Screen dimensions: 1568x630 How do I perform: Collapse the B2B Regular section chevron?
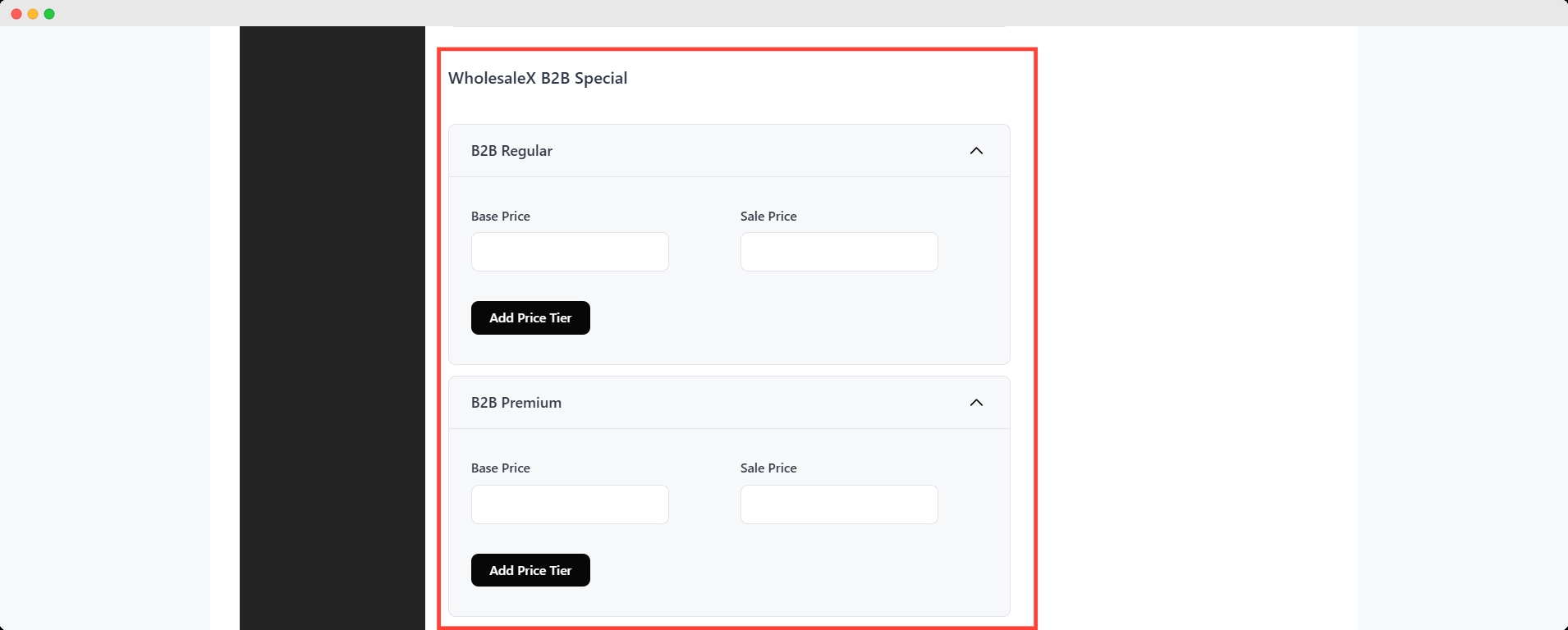(976, 151)
